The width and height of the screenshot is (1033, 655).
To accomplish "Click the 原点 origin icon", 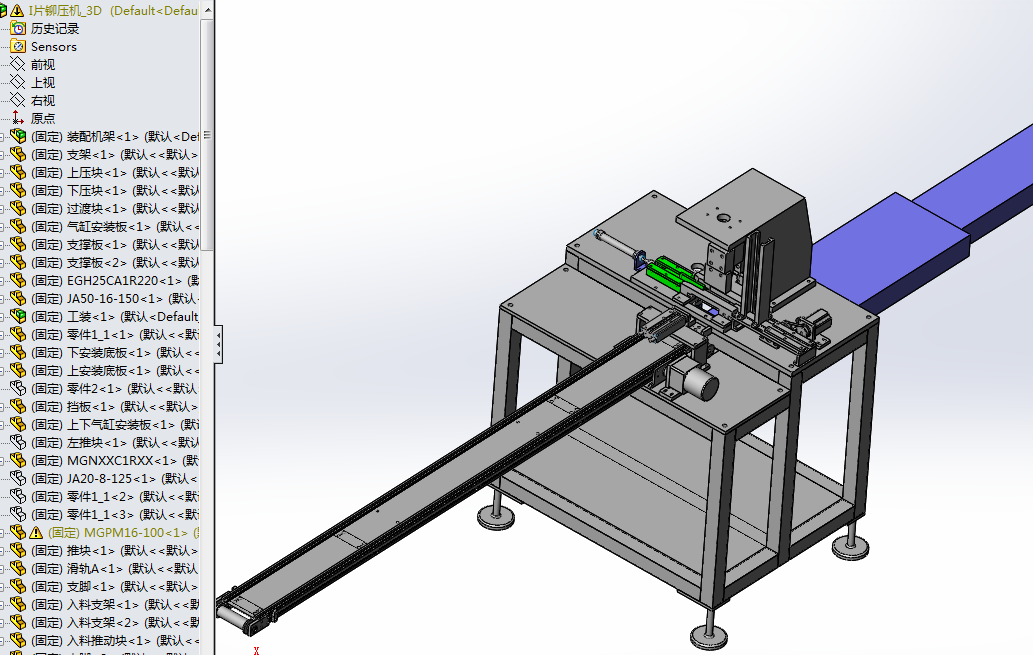I will click(x=18, y=118).
